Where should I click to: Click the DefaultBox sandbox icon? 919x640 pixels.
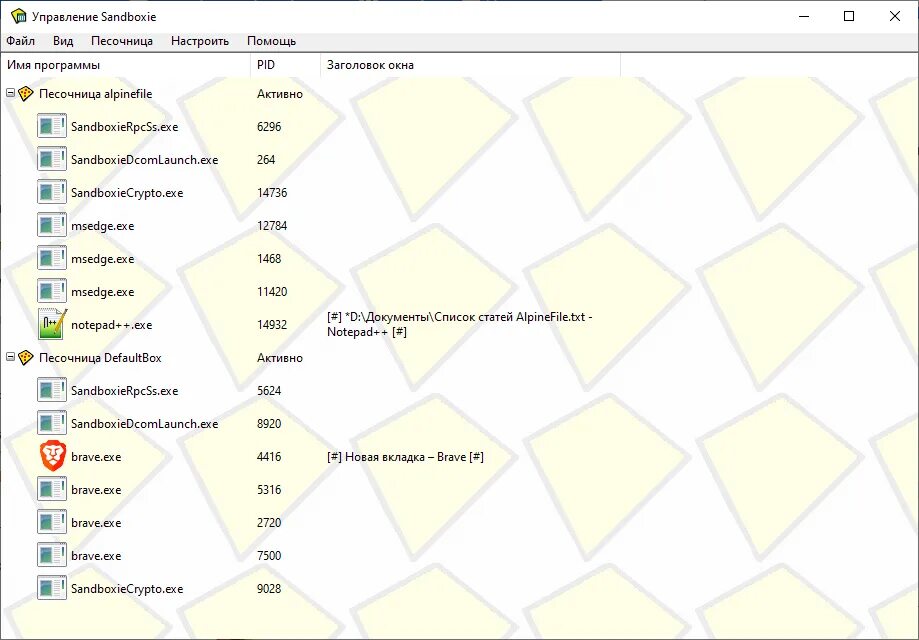coord(25,358)
